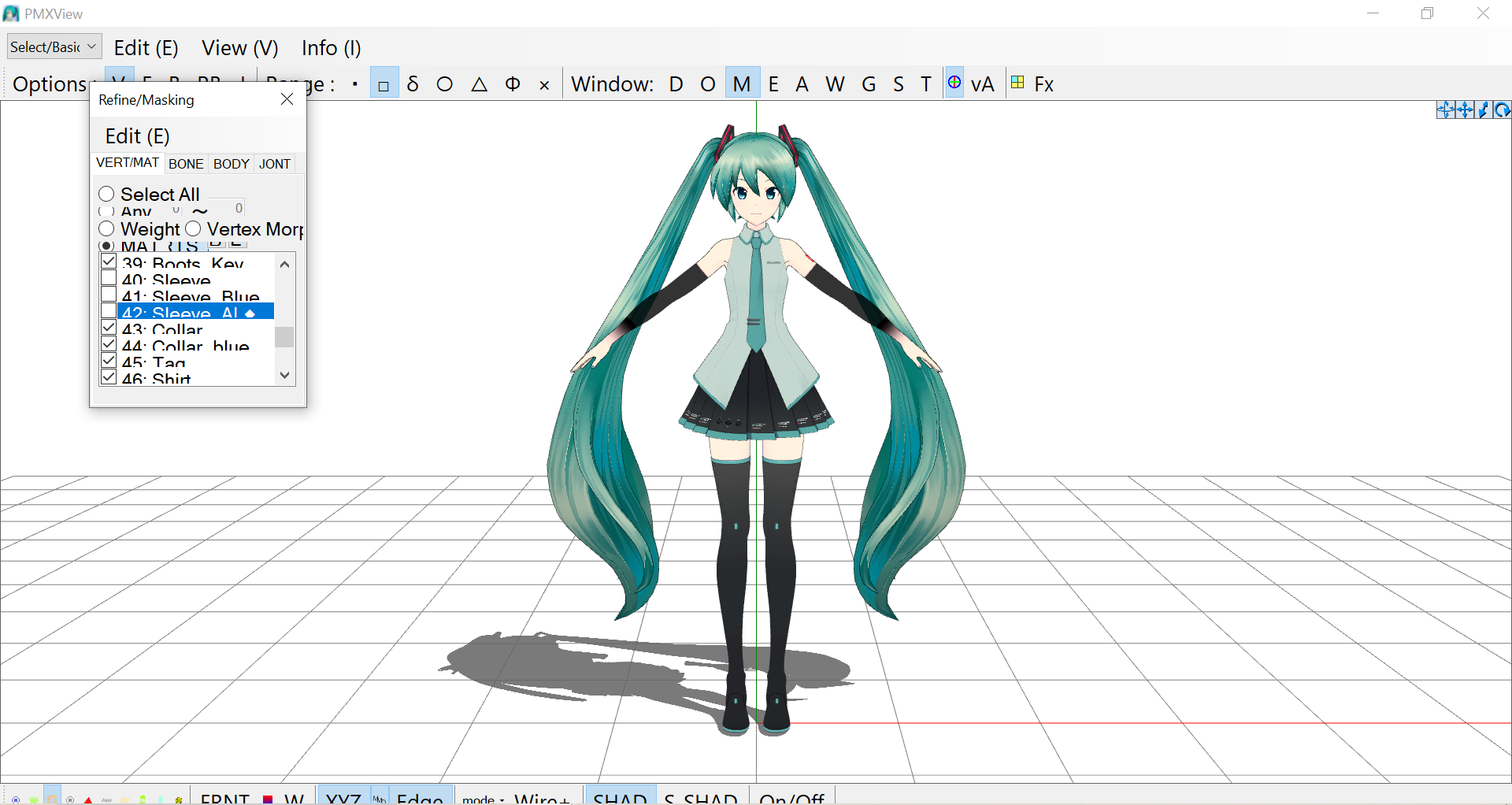Select the Weight radio button

click(x=106, y=228)
